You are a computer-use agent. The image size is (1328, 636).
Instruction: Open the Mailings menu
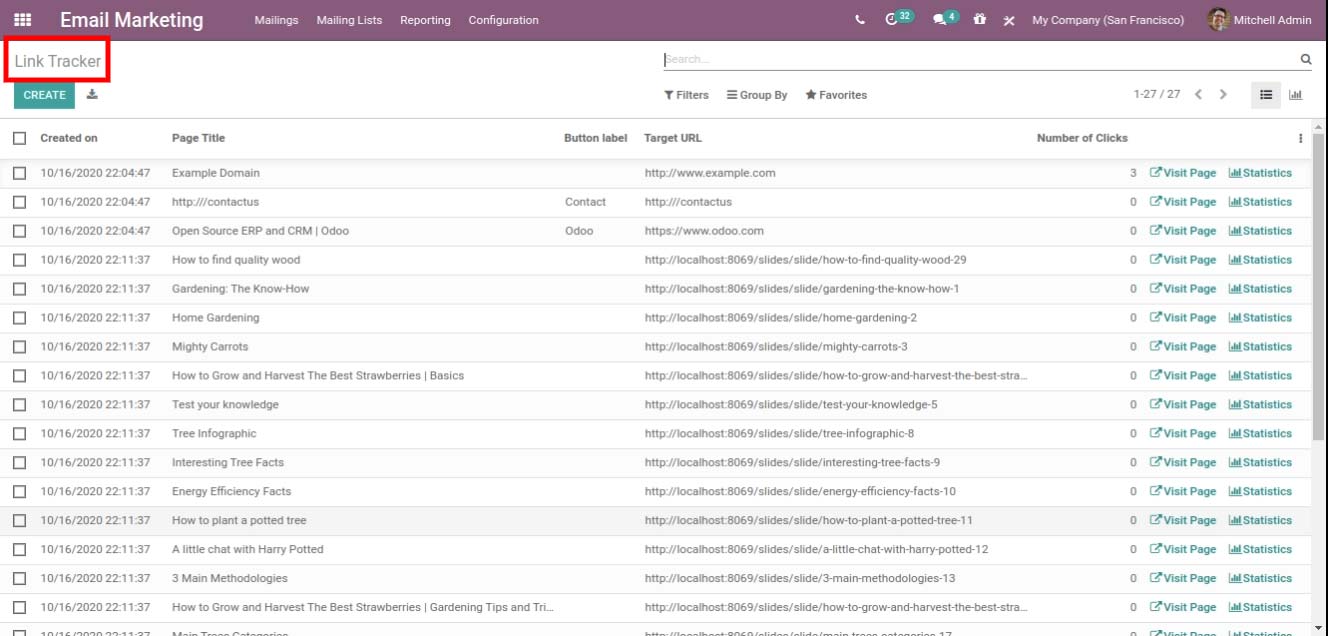click(276, 20)
